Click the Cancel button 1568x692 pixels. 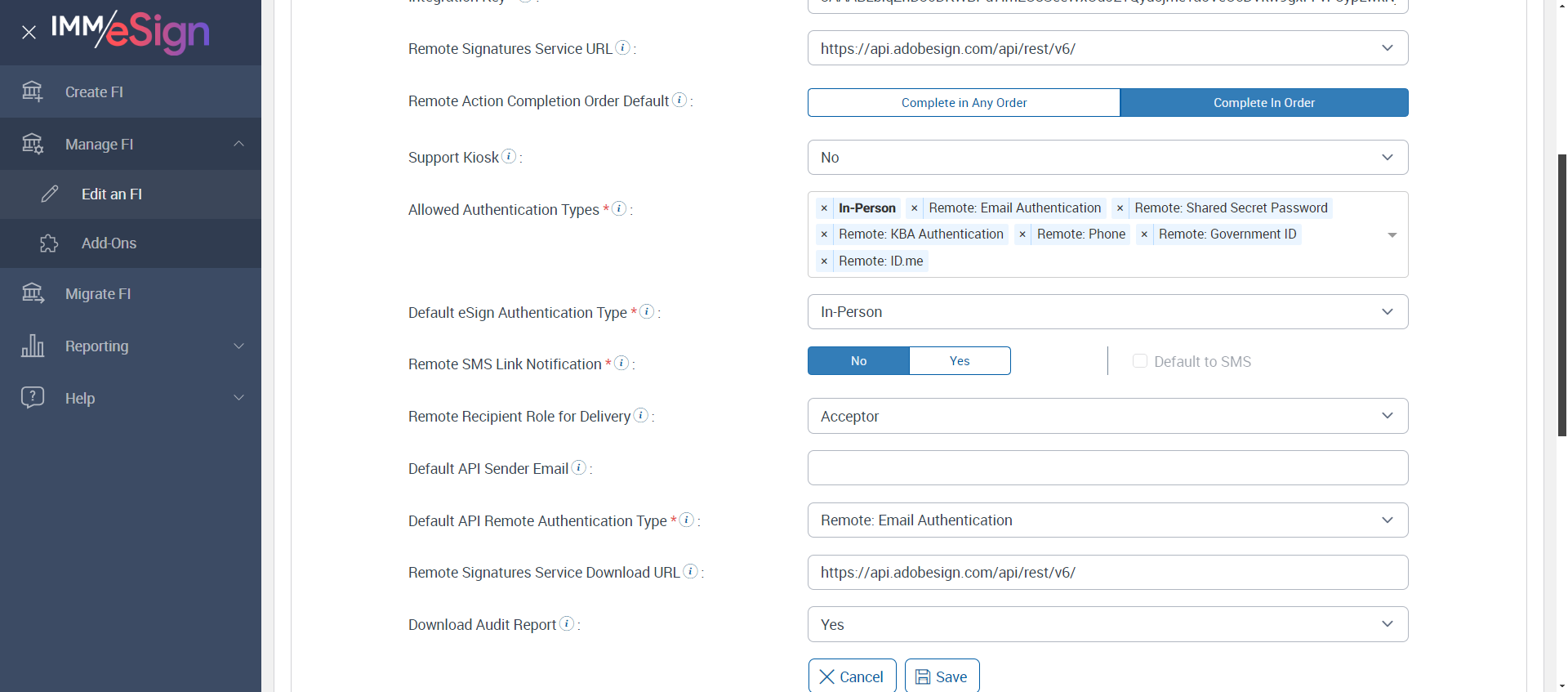852,676
